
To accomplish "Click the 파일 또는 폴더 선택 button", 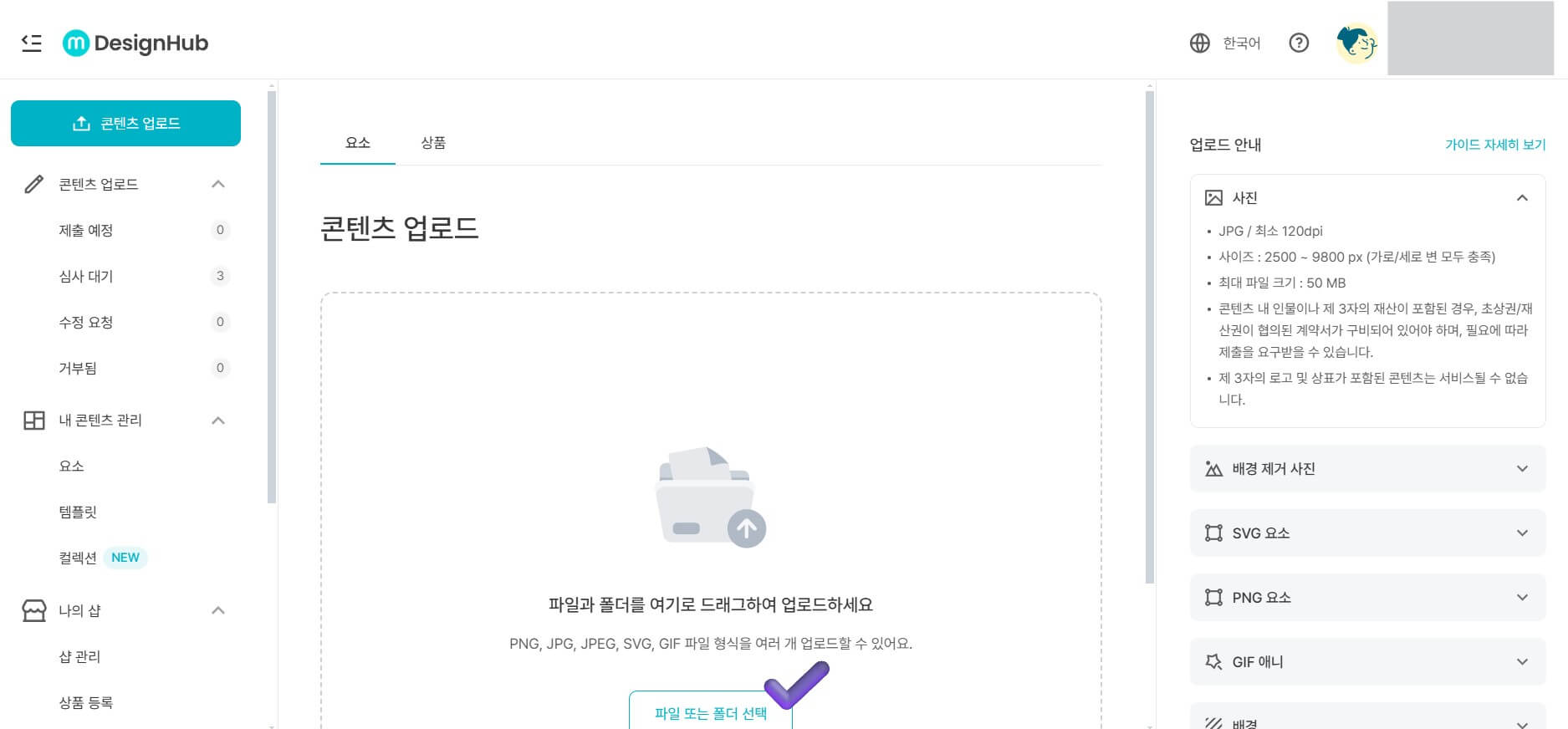I will click(711, 715).
